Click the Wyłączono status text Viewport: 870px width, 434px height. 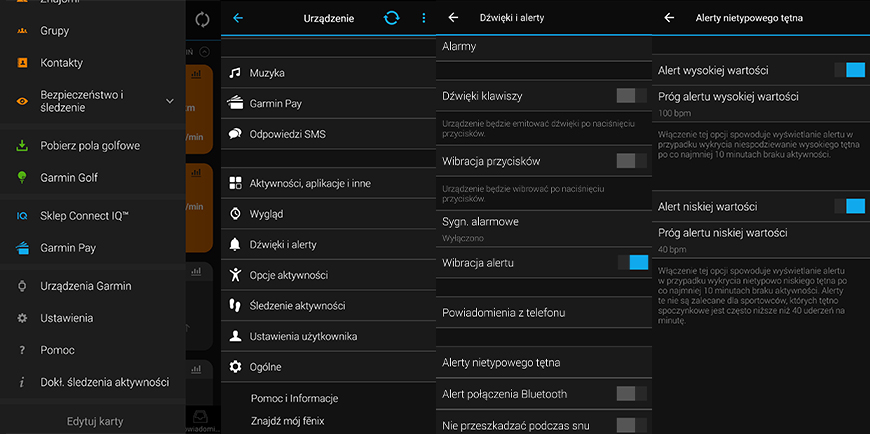coord(463,239)
